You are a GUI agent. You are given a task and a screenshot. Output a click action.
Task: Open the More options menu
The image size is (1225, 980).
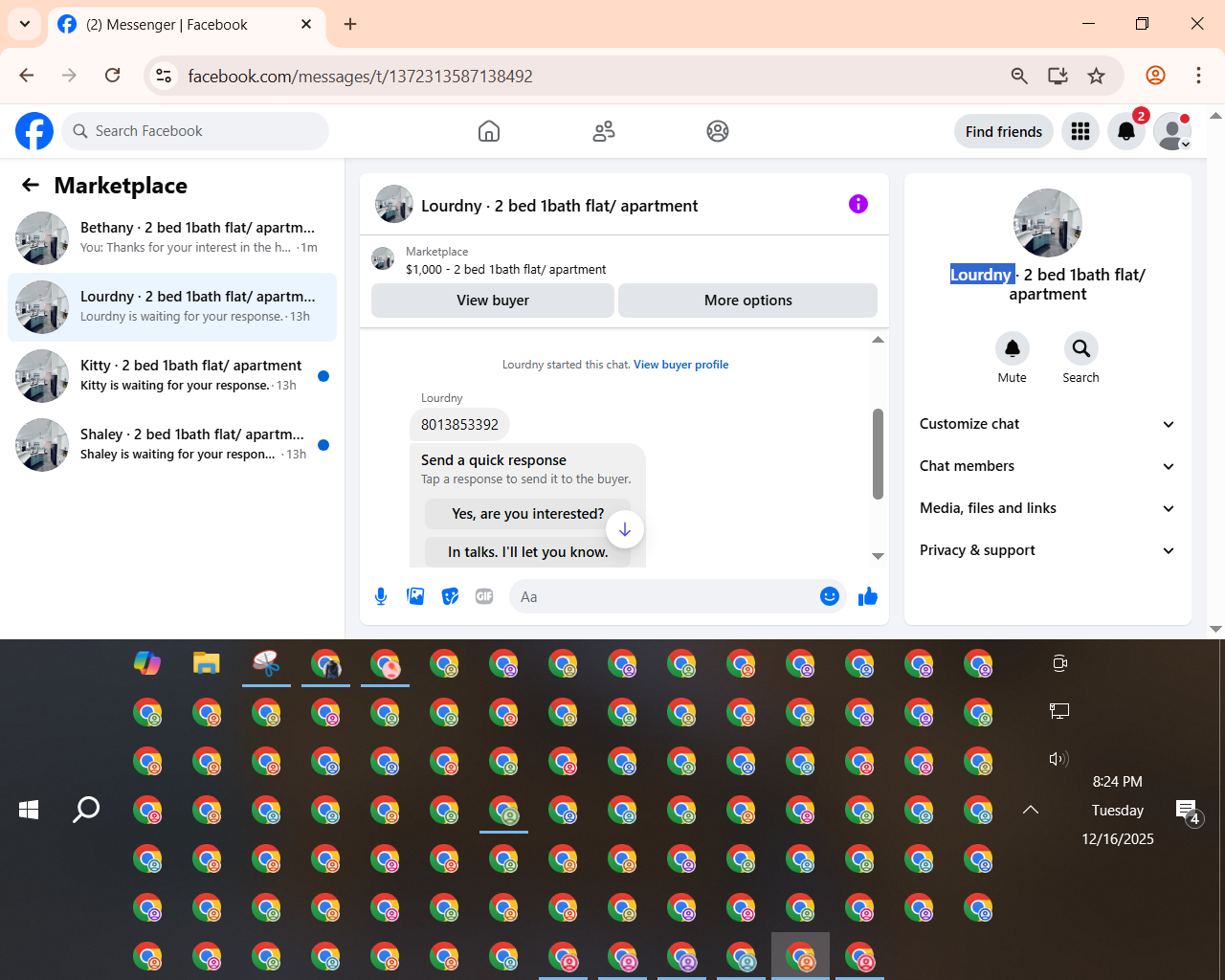coord(748,301)
